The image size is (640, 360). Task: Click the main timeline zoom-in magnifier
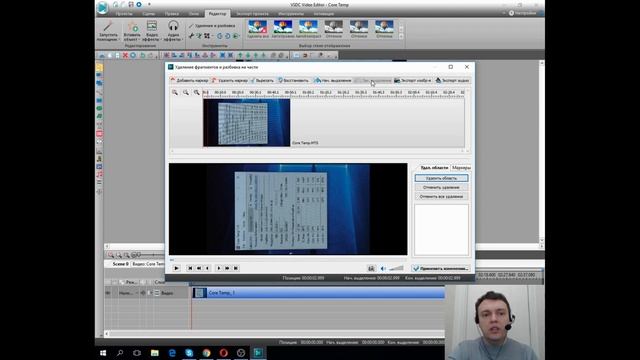click(111, 255)
